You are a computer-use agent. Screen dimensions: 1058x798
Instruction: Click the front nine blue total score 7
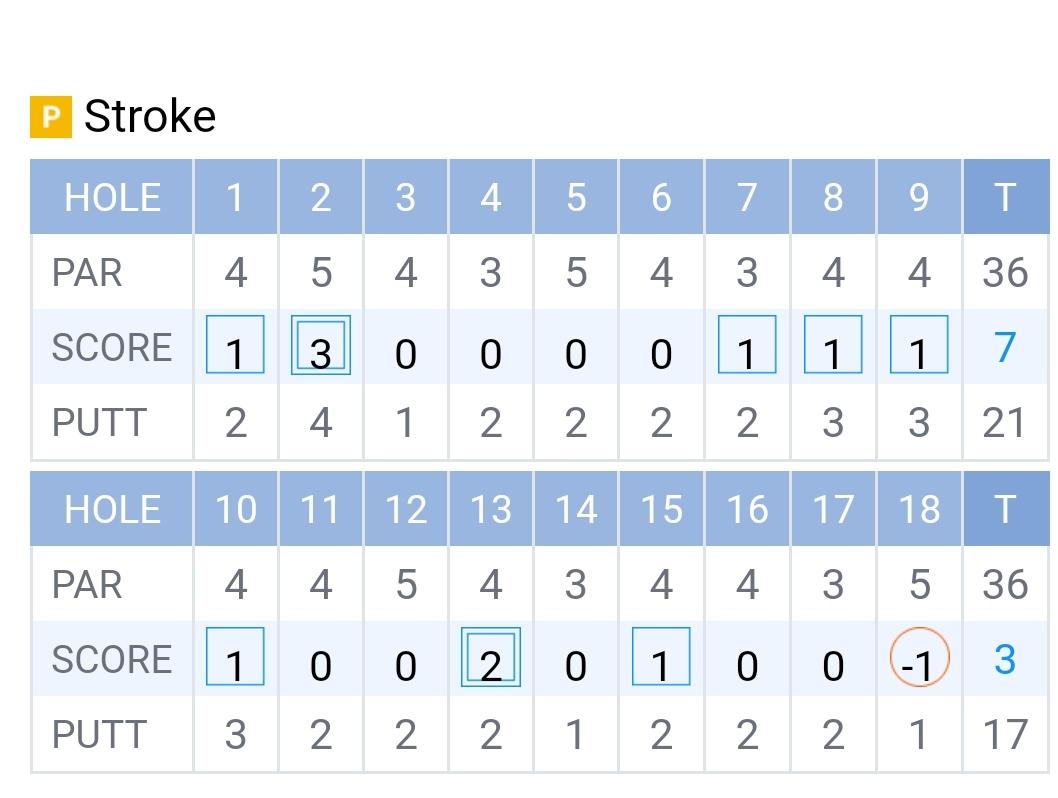pyautogui.click(x=1005, y=347)
